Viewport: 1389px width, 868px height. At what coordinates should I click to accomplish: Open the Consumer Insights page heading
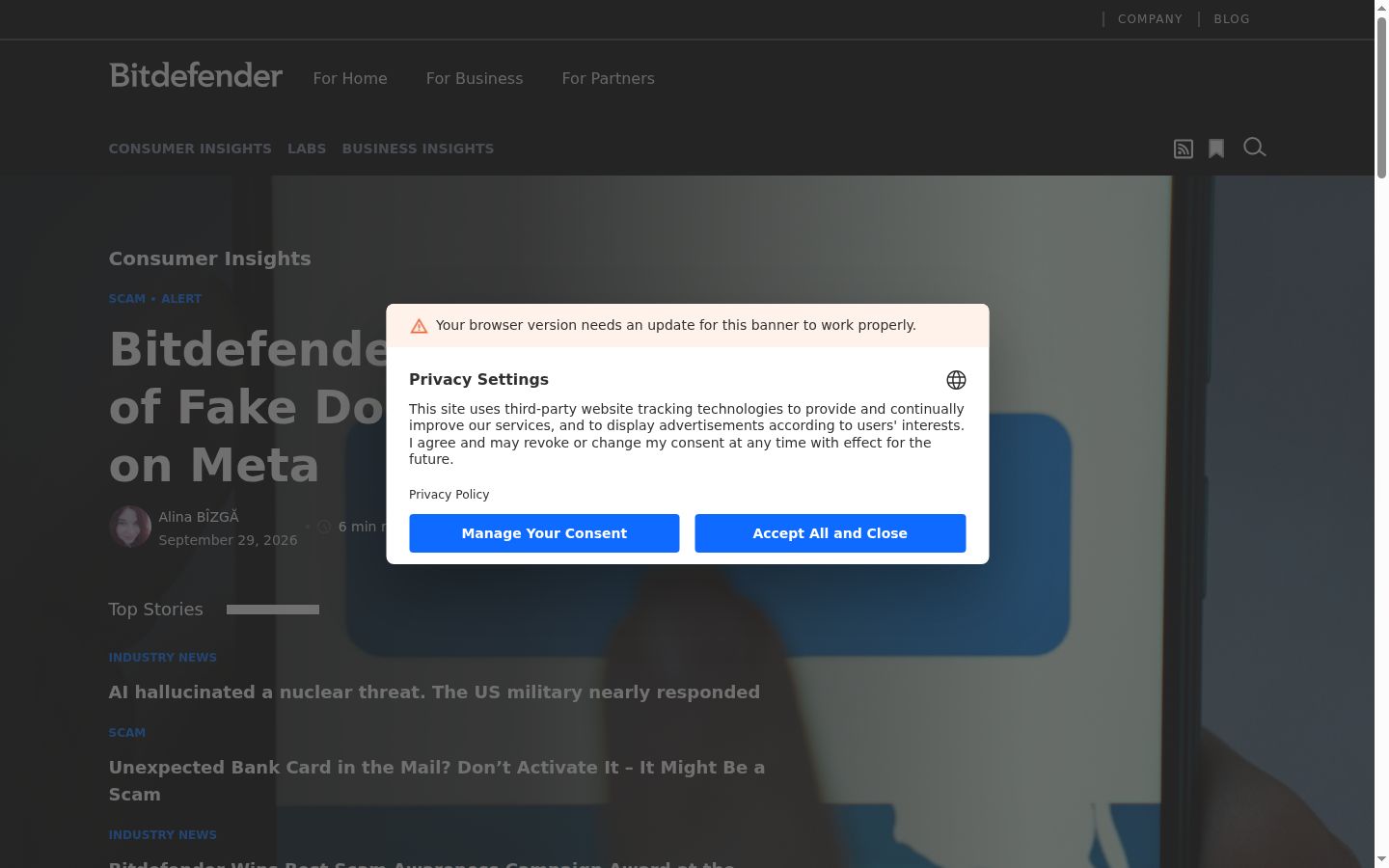[x=210, y=258]
